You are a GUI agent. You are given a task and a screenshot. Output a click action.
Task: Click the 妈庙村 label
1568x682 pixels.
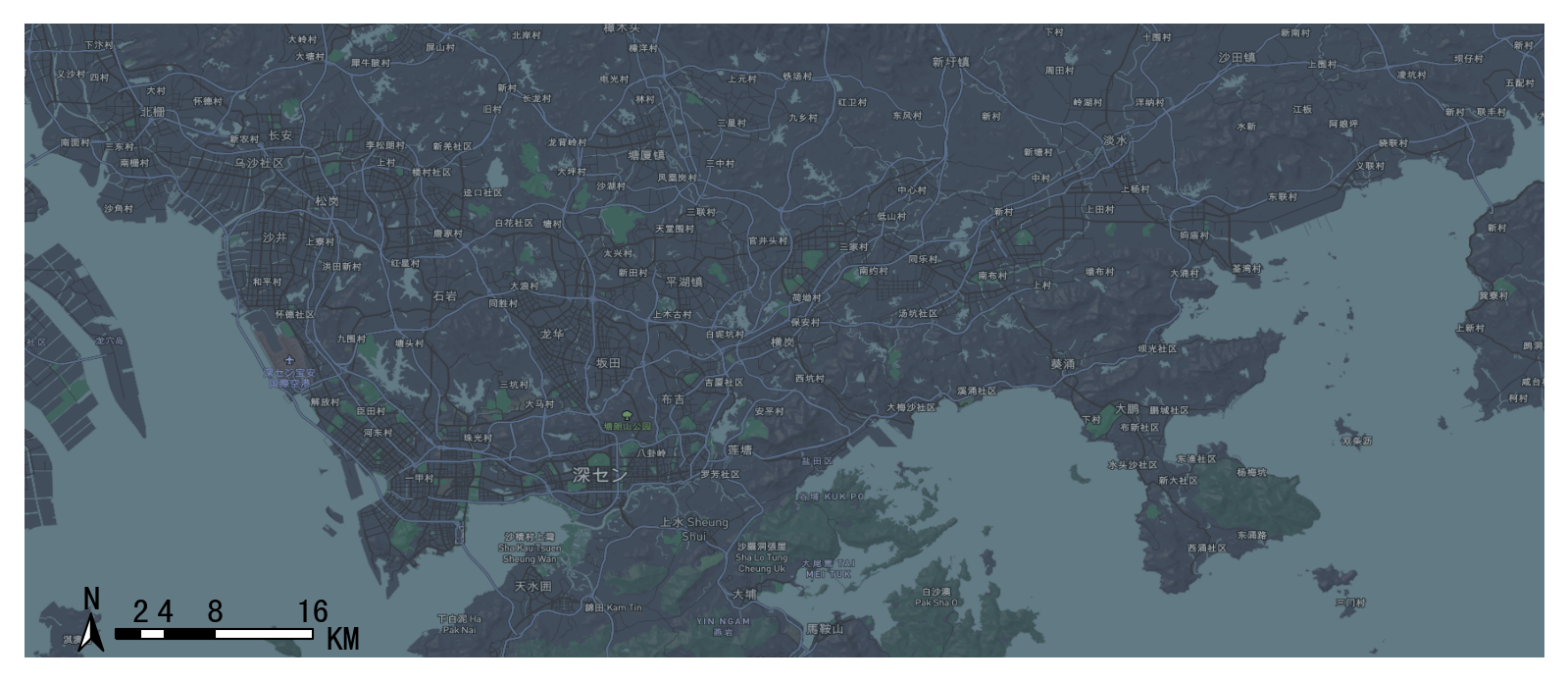pyautogui.click(x=1193, y=236)
